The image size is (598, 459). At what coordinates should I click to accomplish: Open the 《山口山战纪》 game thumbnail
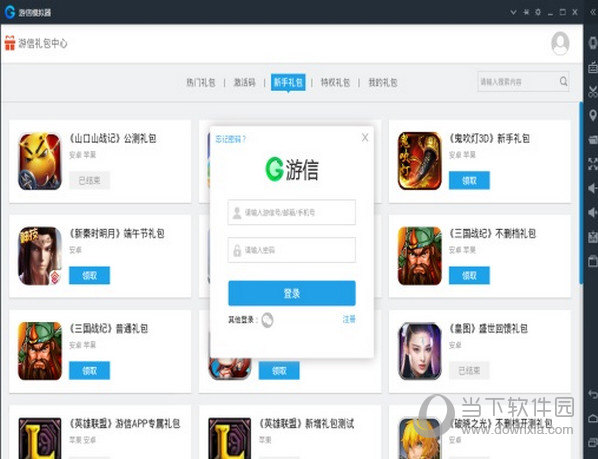(x=40, y=161)
